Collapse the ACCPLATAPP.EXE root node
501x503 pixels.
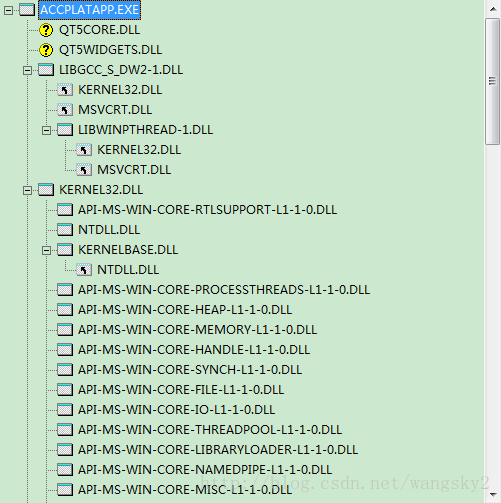(8, 10)
